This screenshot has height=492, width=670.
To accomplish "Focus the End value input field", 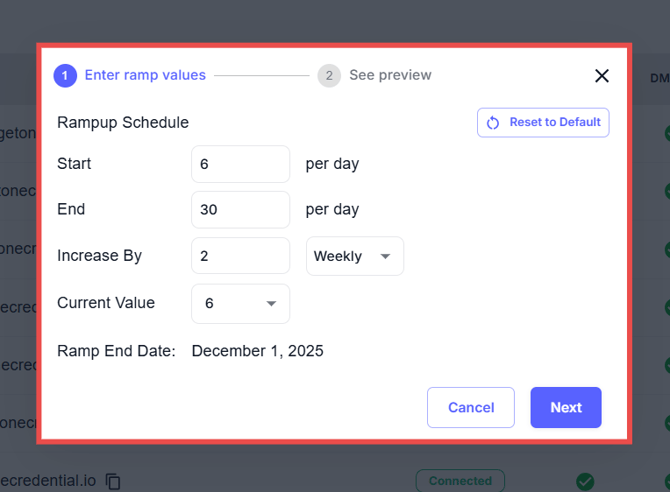I will click(x=240, y=210).
